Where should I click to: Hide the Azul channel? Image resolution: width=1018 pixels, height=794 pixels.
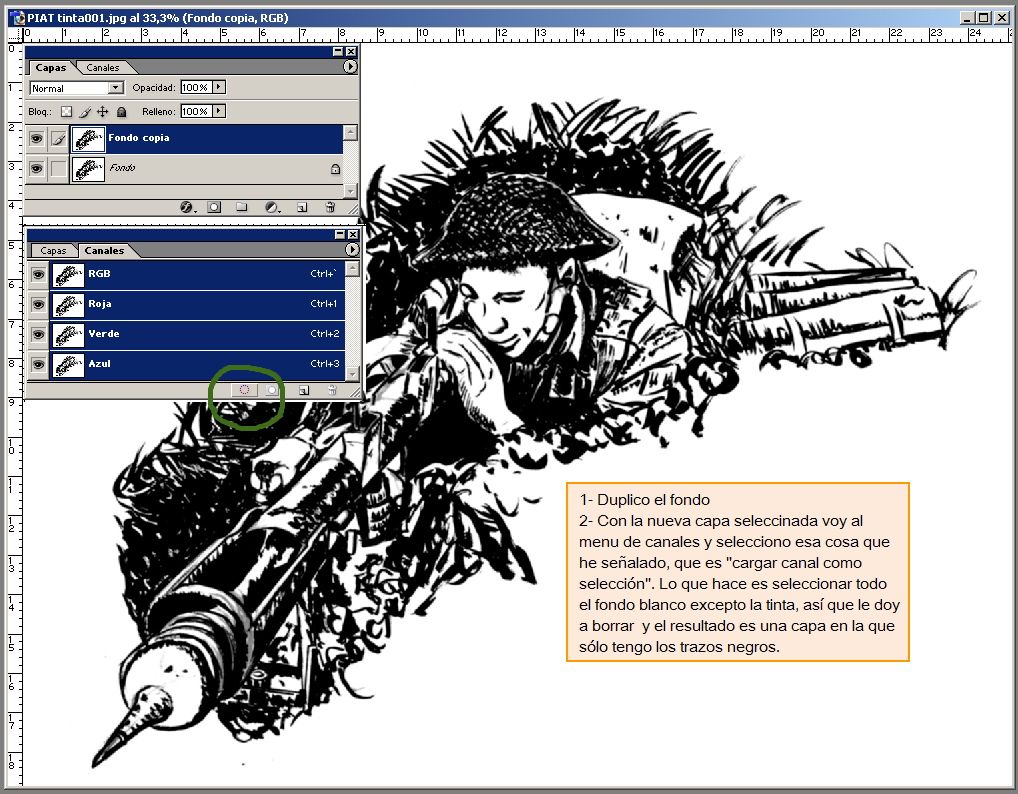click(x=38, y=364)
